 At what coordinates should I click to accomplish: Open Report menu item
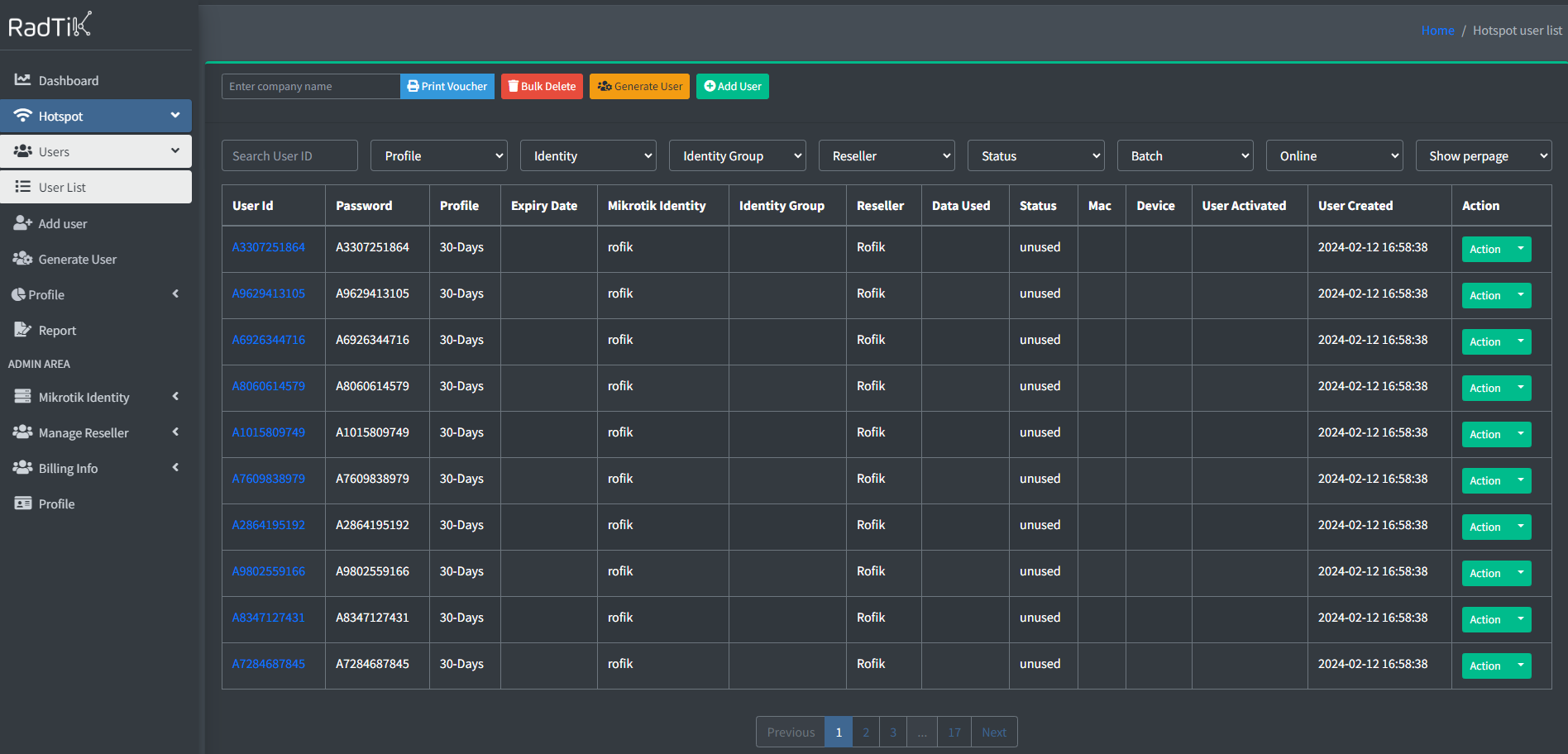pos(96,330)
